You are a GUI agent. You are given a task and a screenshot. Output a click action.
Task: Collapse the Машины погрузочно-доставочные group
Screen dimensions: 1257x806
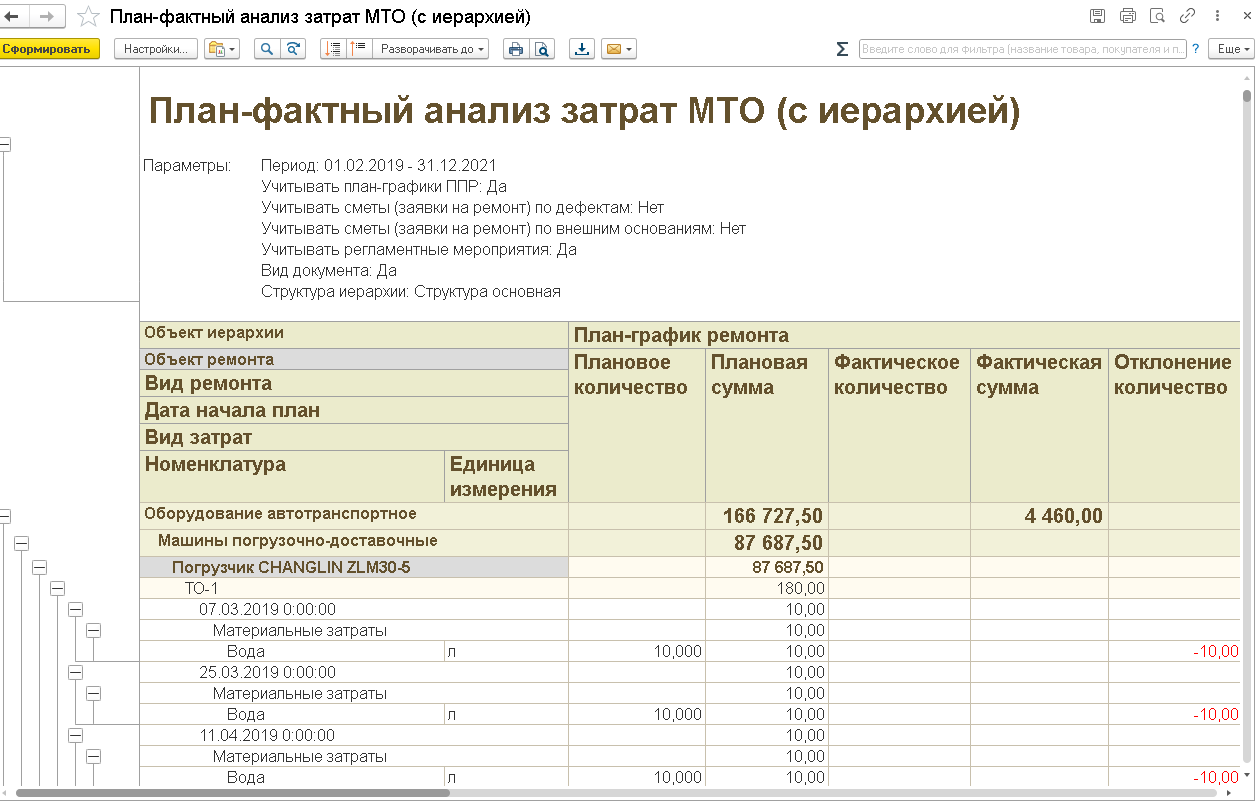coord(21,543)
